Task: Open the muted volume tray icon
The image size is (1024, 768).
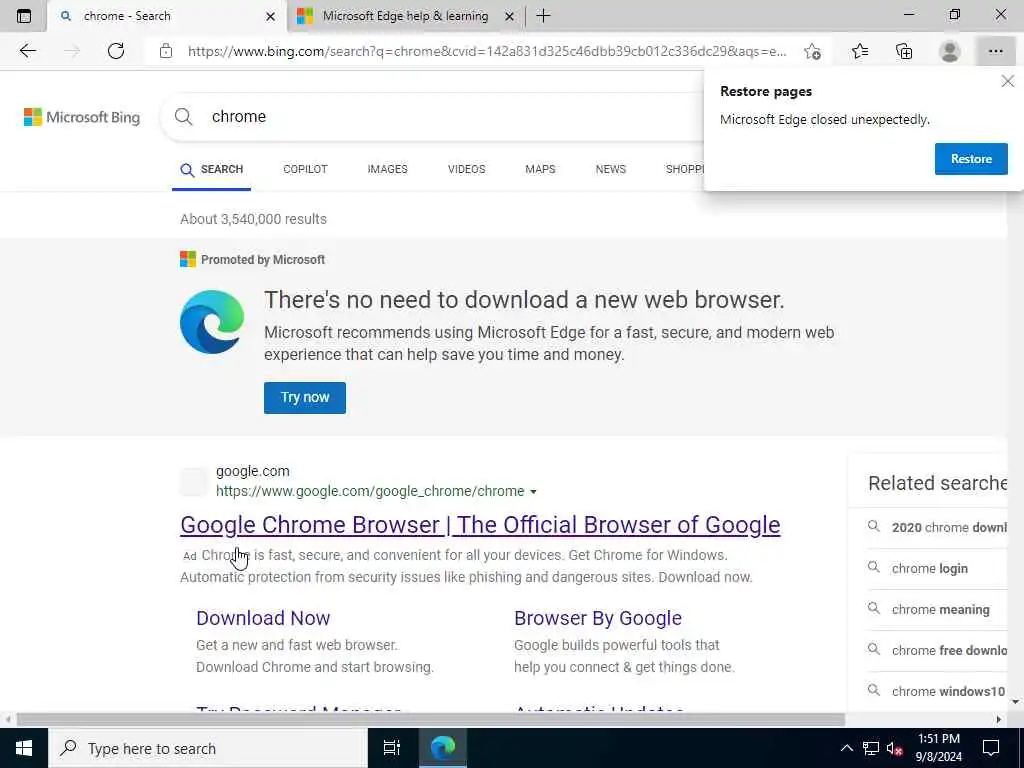Action: [894, 748]
